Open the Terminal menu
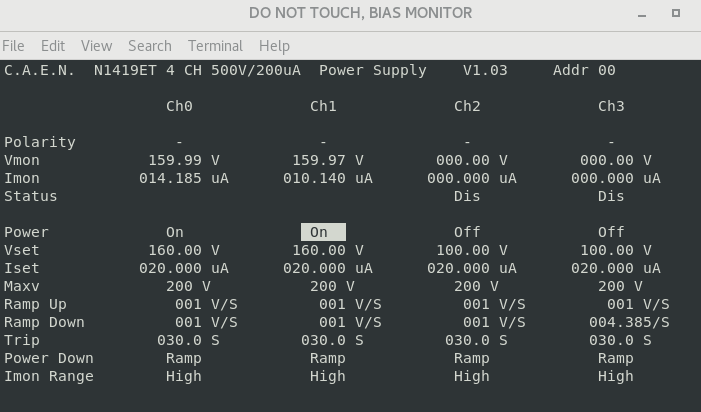The width and height of the screenshot is (701, 412). coord(215,46)
